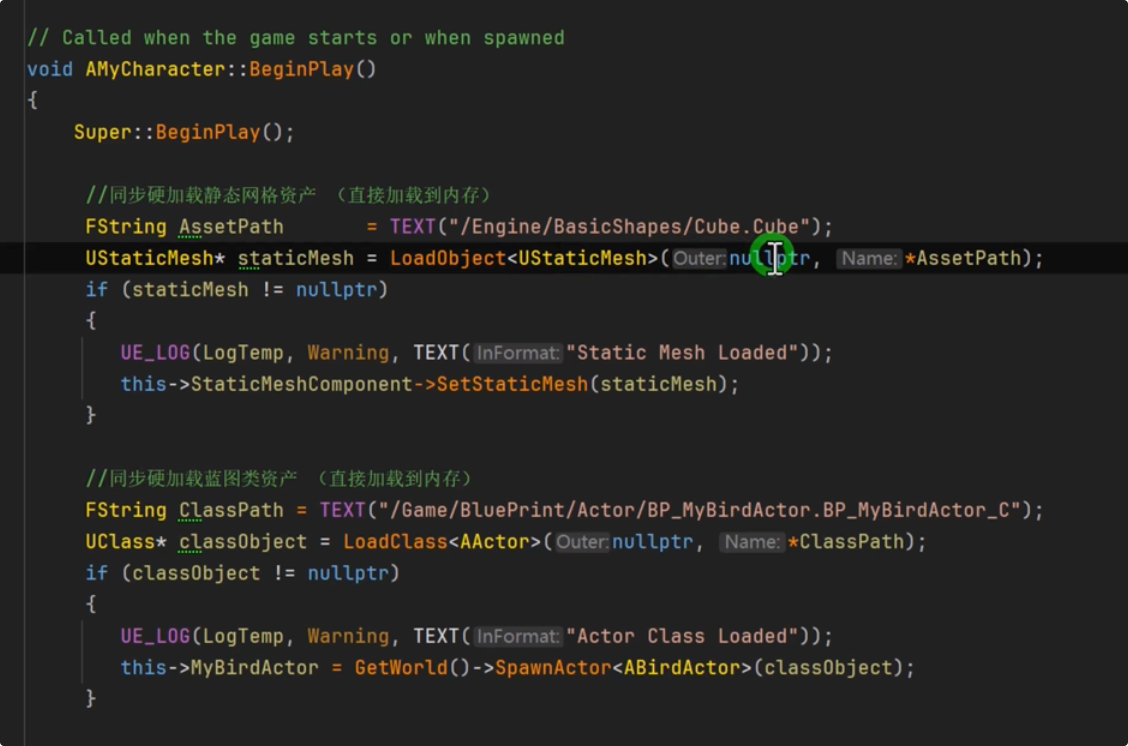The image size is (1128, 746).
Task: Click the Name hint before *AssetPath
Action: [868, 259]
